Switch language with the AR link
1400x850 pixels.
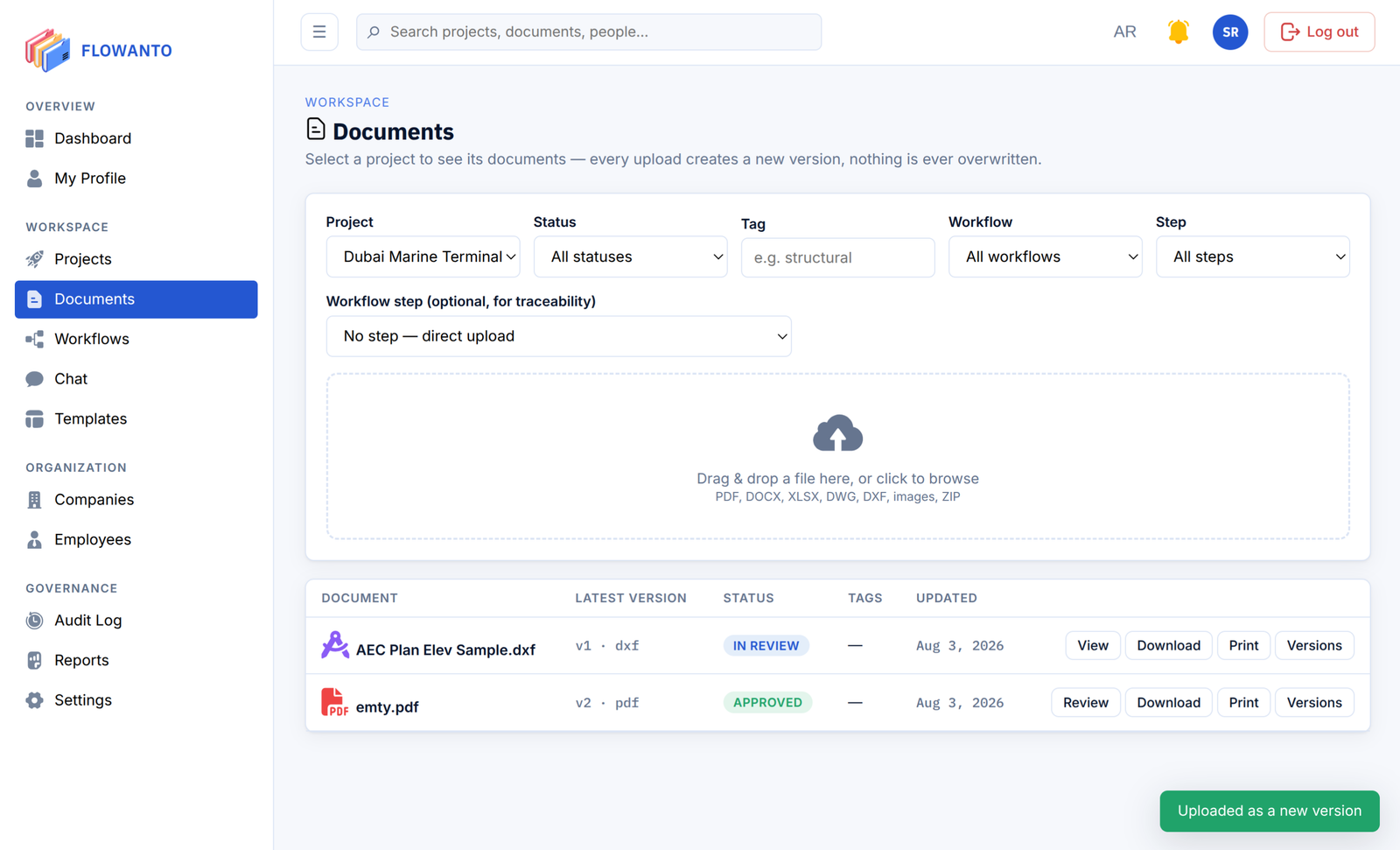pos(1124,32)
